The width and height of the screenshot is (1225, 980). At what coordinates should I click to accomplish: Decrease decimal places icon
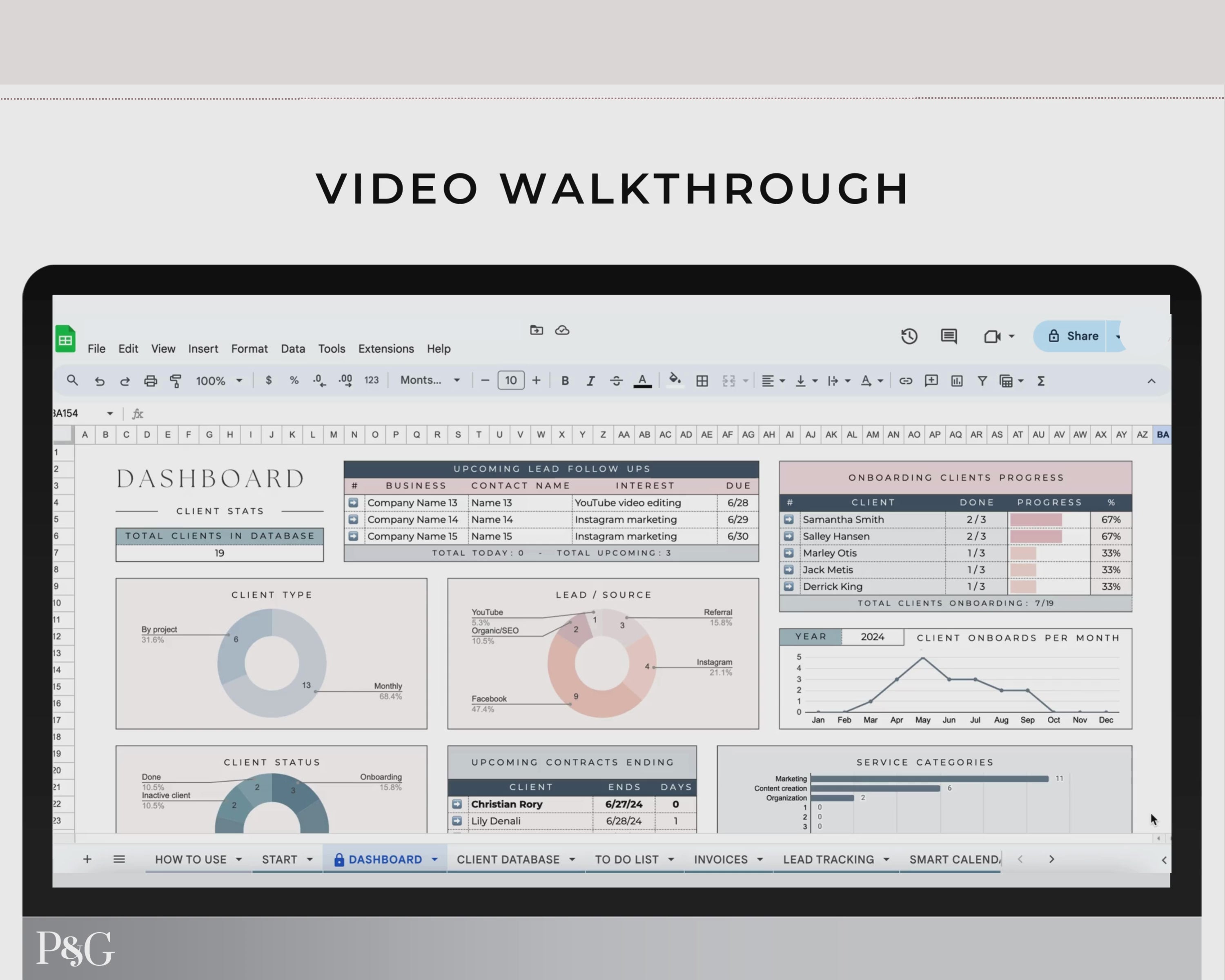(x=319, y=381)
